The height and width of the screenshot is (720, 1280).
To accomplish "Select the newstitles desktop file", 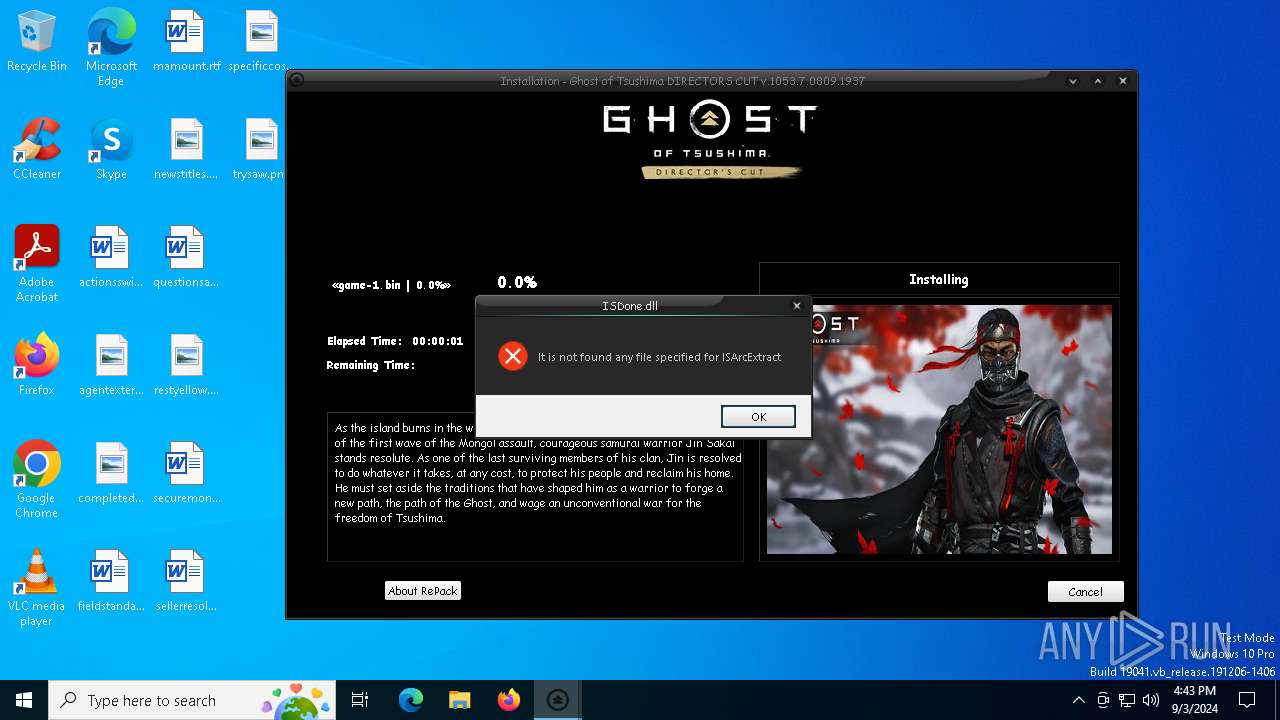I will (x=186, y=150).
